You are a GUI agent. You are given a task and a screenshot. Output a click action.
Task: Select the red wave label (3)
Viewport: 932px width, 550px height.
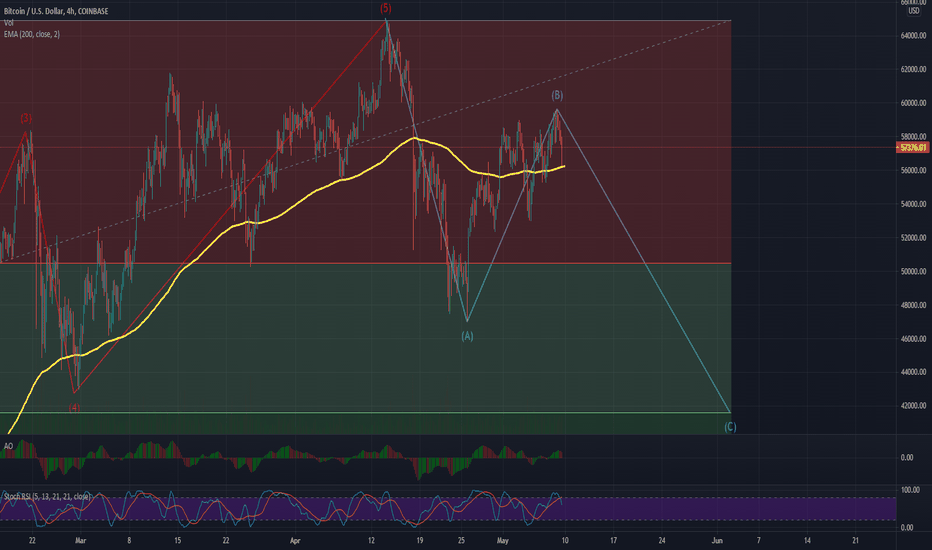[x=26, y=118]
